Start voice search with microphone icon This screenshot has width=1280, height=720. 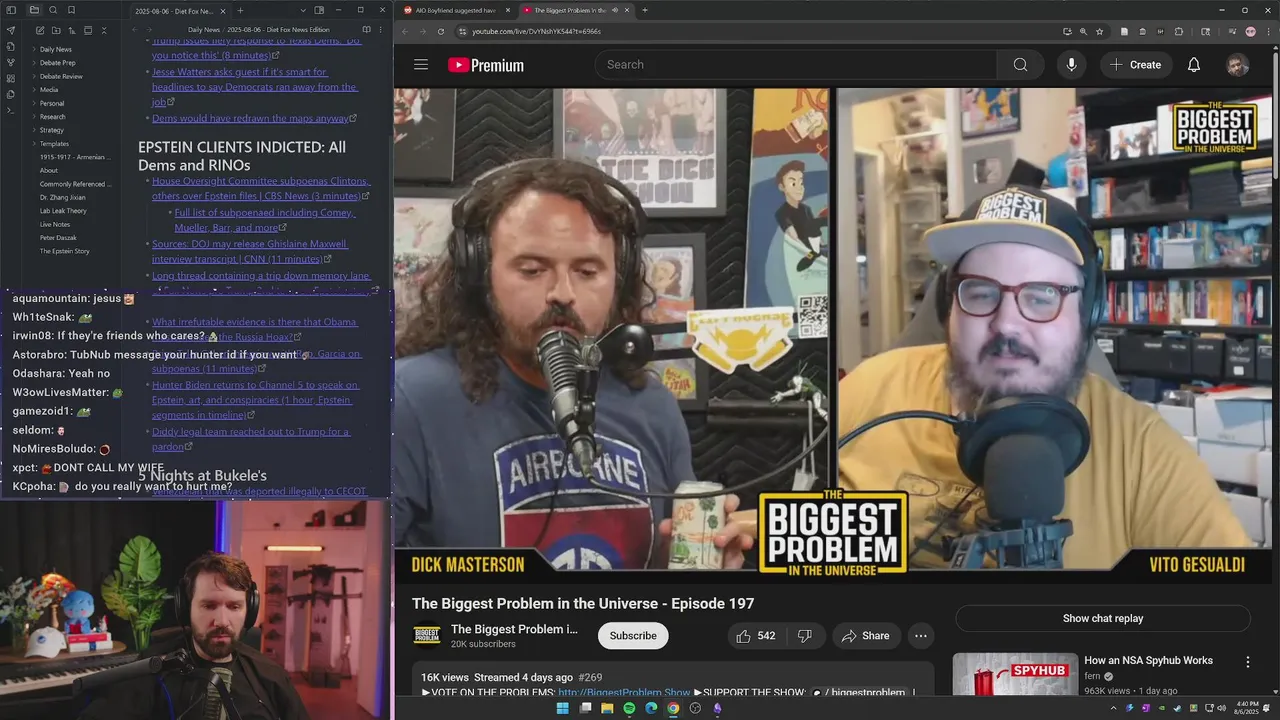(1071, 65)
